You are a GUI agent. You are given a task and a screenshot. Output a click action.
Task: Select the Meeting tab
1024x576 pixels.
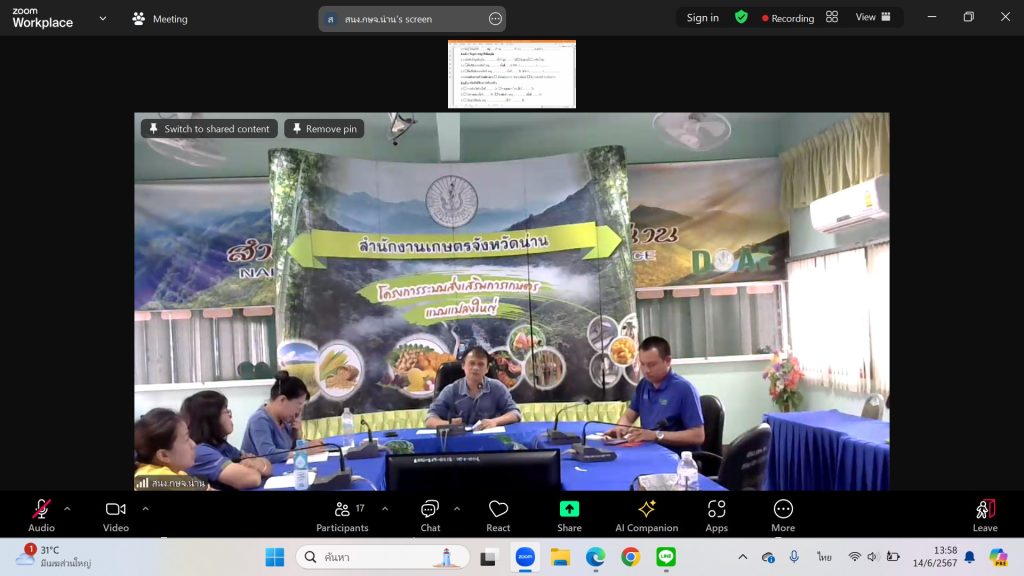coord(160,19)
